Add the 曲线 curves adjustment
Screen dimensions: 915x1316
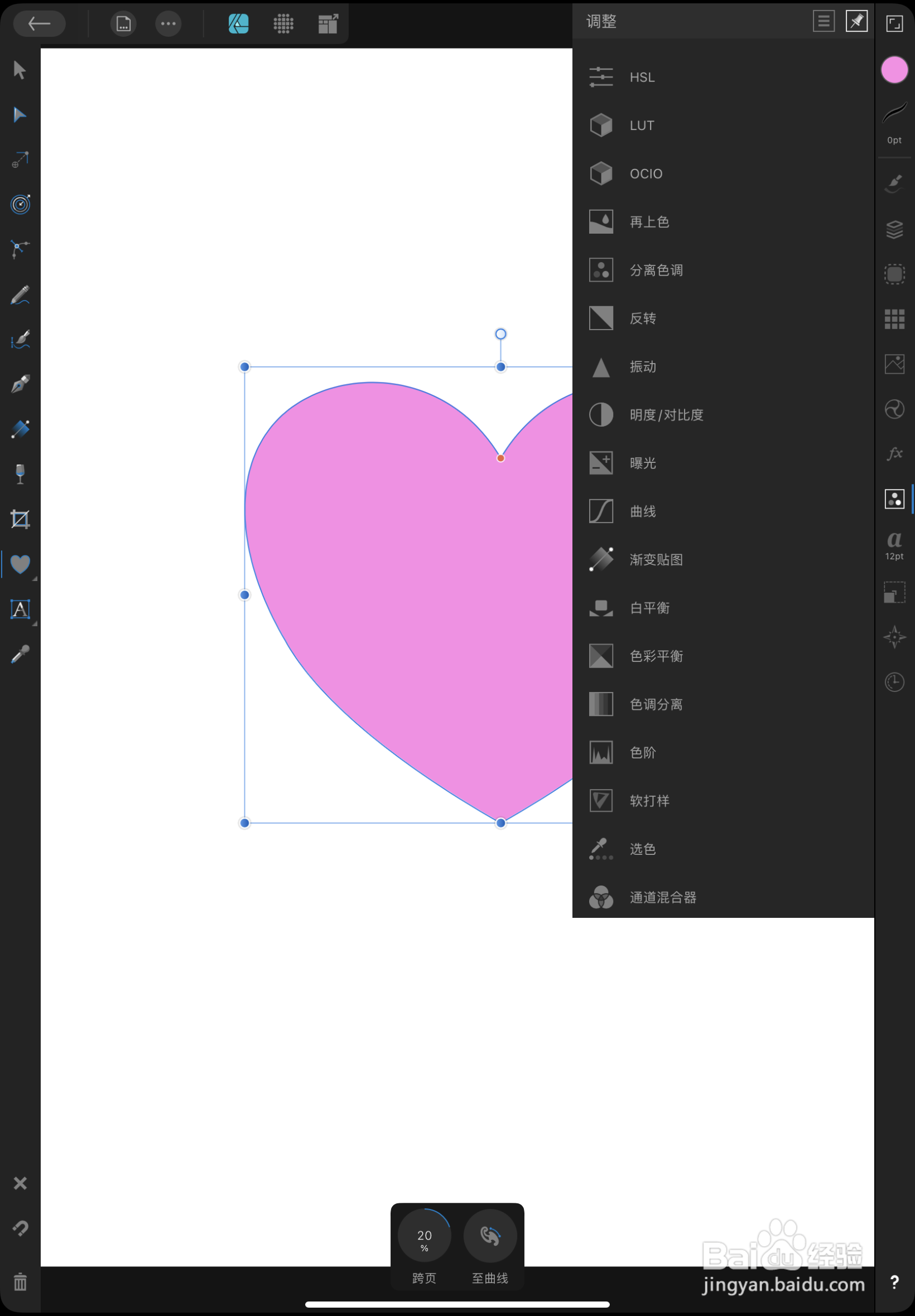[723, 511]
